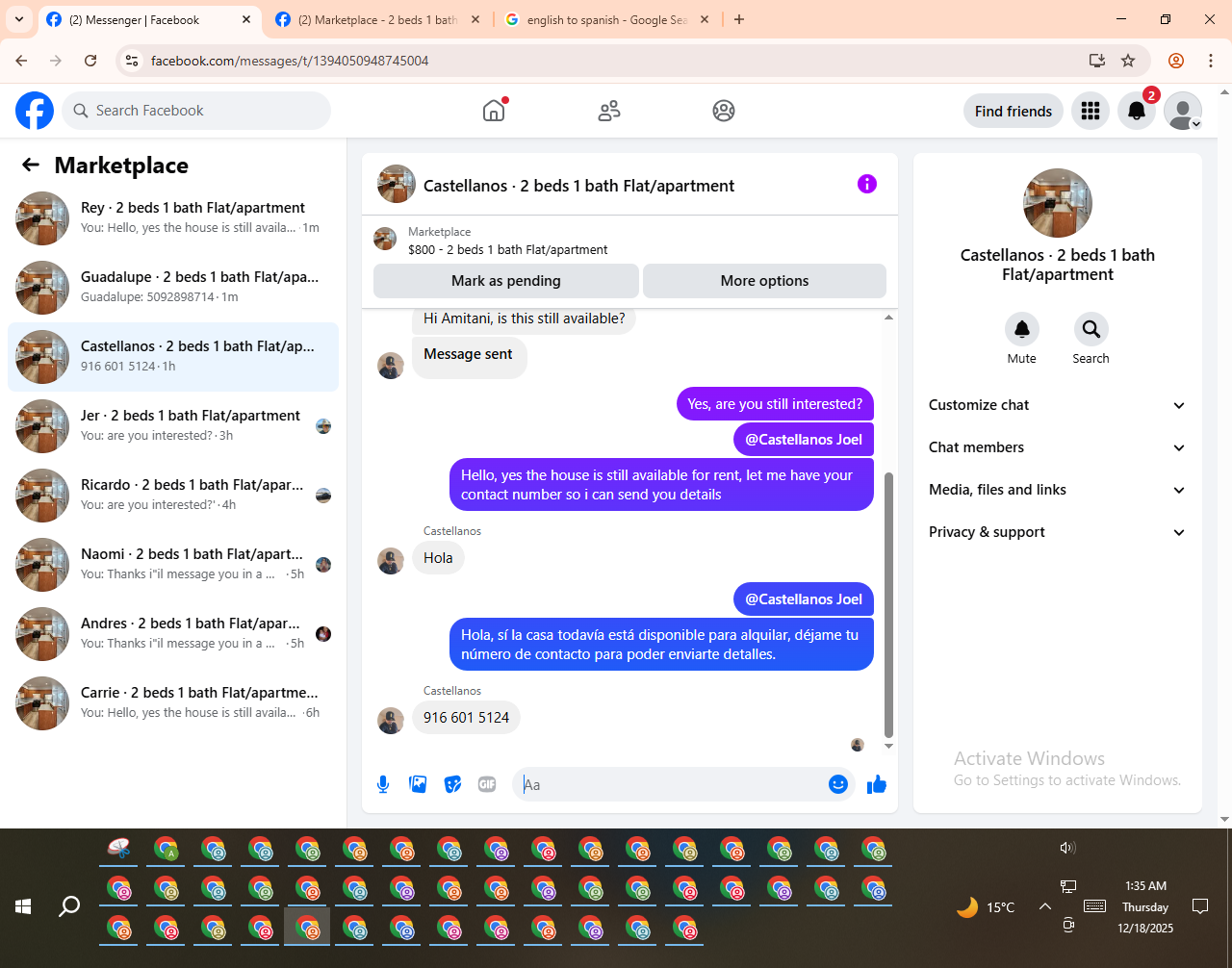Choose a GIF icon in composer
This screenshot has width=1232, height=968.
[x=487, y=784]
